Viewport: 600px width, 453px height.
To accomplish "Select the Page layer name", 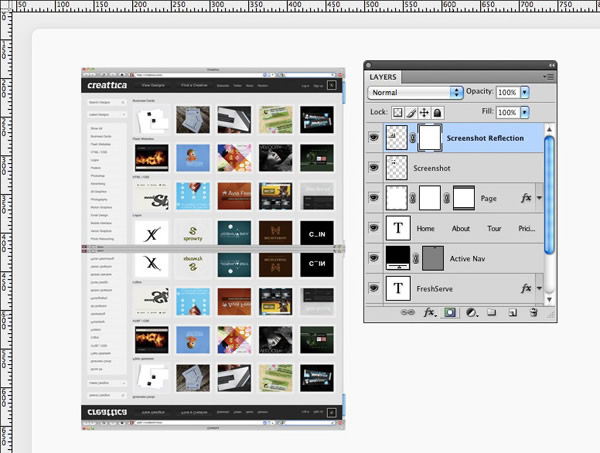I will pyautogui.click(x=489, y=198).
